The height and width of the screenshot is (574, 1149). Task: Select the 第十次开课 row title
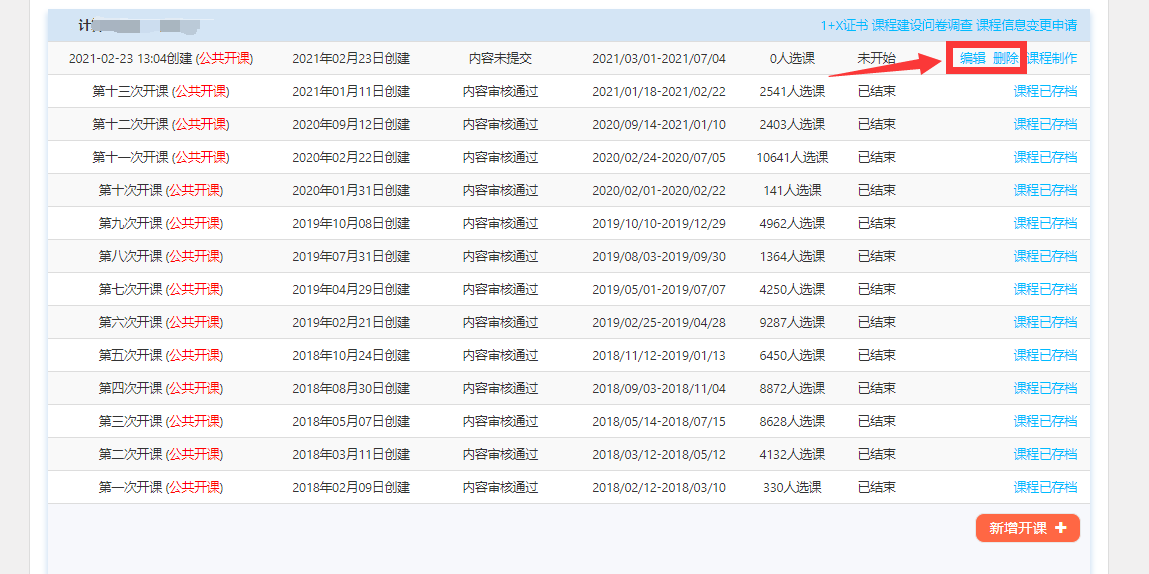pos(160,191)
